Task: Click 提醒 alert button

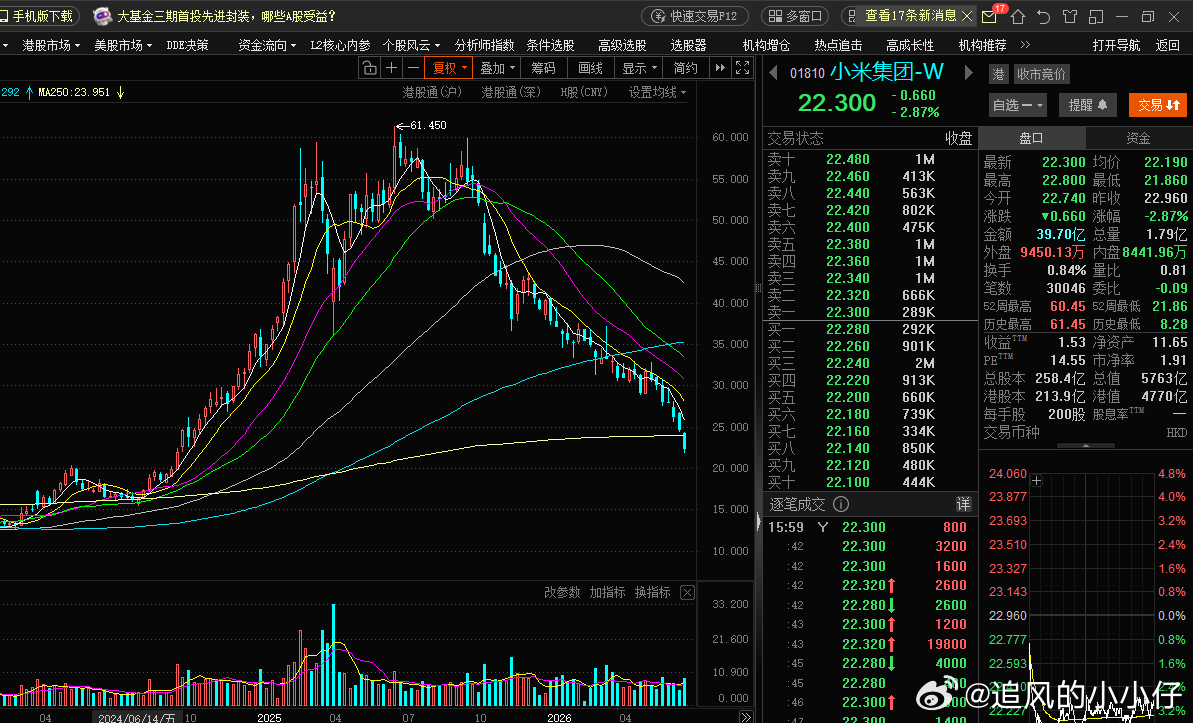Action: (x=1088, y=105)
